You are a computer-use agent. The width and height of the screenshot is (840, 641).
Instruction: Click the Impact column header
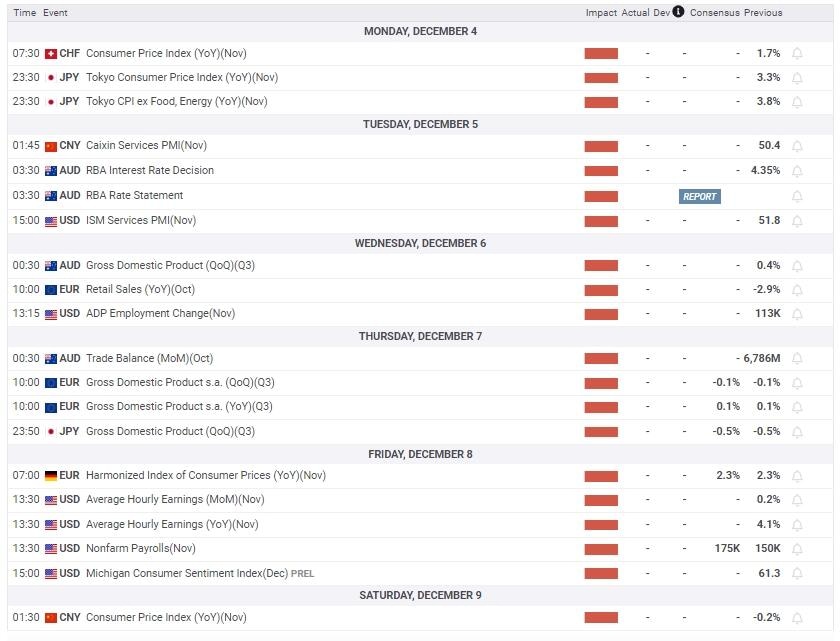(x=601, y=12)
